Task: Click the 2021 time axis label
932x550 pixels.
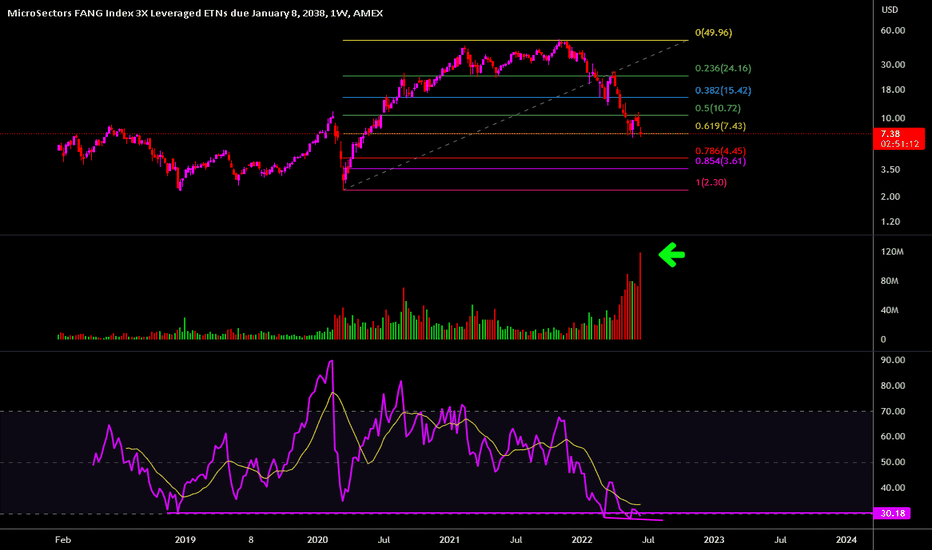Action: tap(449, 540)
